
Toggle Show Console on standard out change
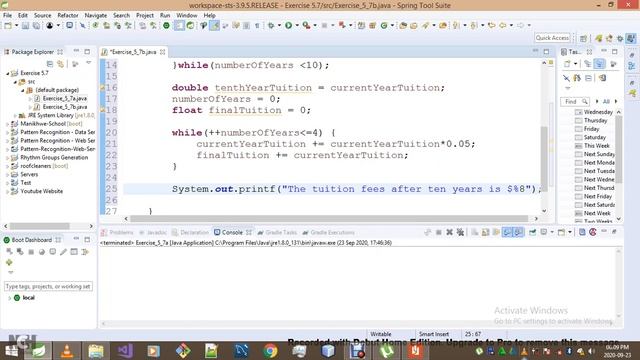(507, 232)
